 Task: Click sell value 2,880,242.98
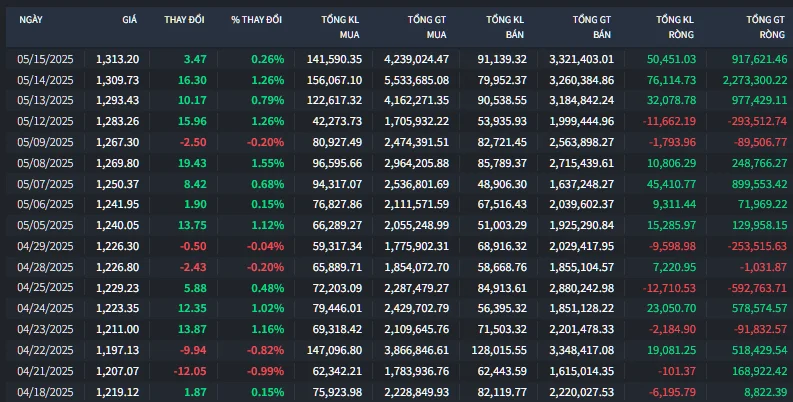[x=582, y=288]
